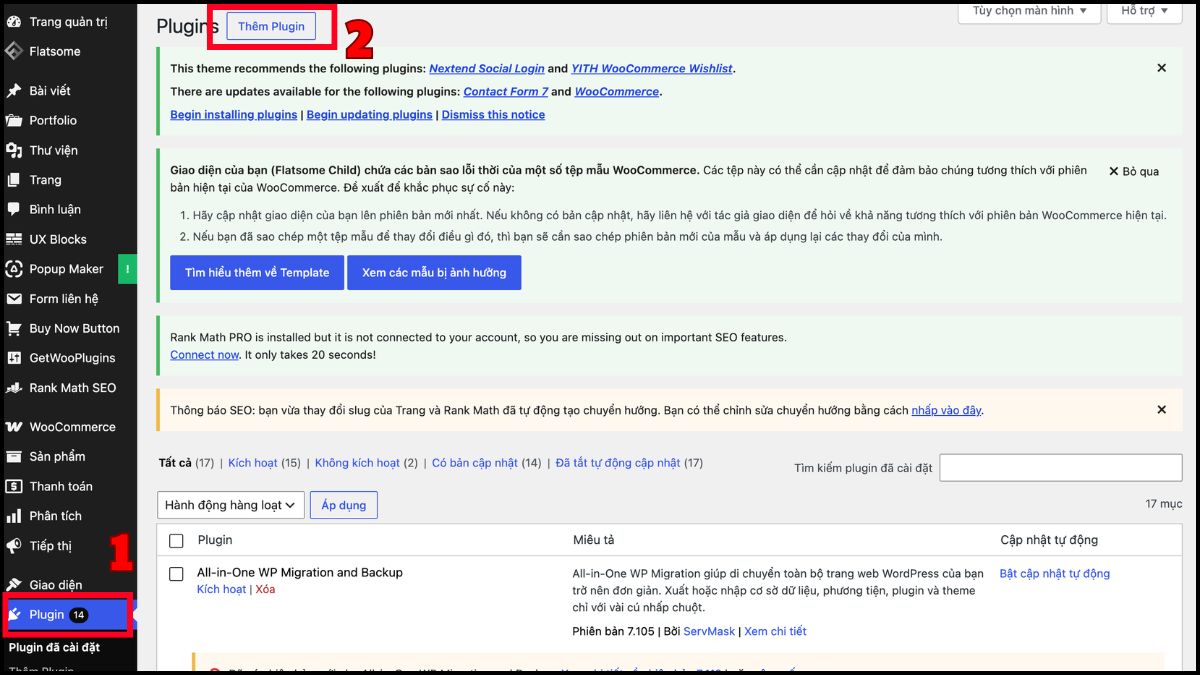This screenshot has width=1200, height=675.
Task: Click the WooCommerce logo icon
Action: pyautogui.click(x=14, y=427)
